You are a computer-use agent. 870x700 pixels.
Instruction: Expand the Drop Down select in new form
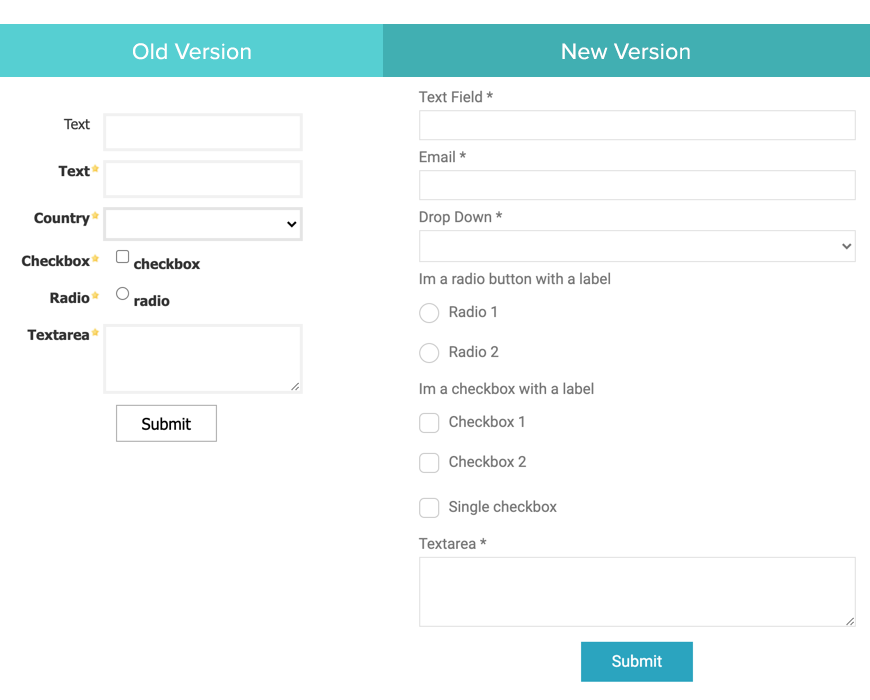tap(637, 246)
